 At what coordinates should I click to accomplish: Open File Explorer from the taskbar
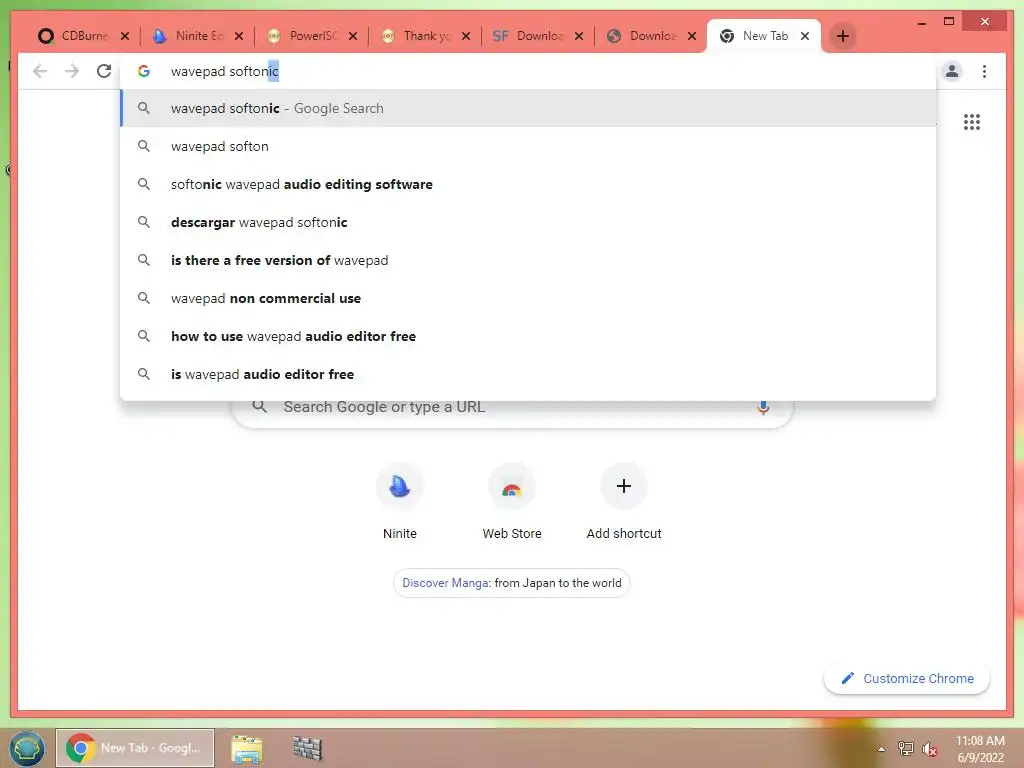click(x=247, y=748)
